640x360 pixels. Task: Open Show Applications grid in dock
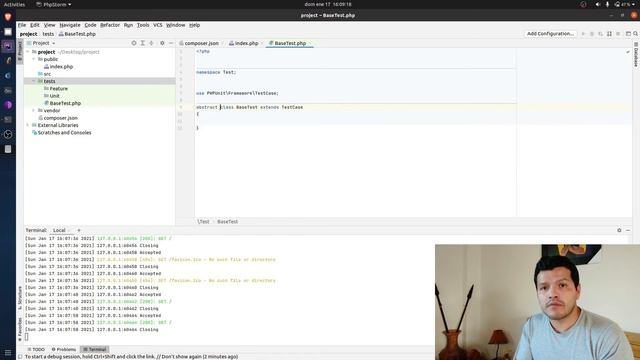[x=8, y=353]
